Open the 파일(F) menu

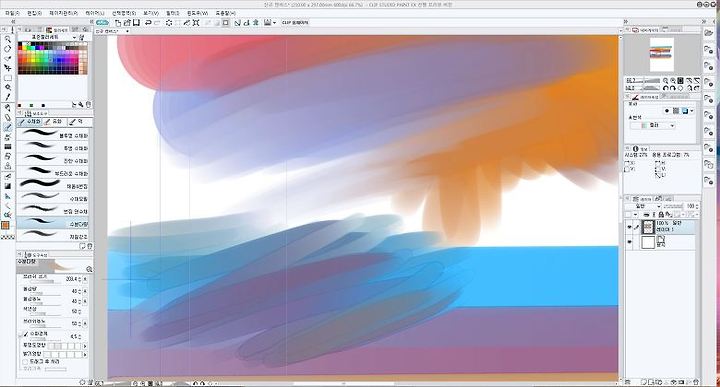pyautogui.click(x=12, y=14)
